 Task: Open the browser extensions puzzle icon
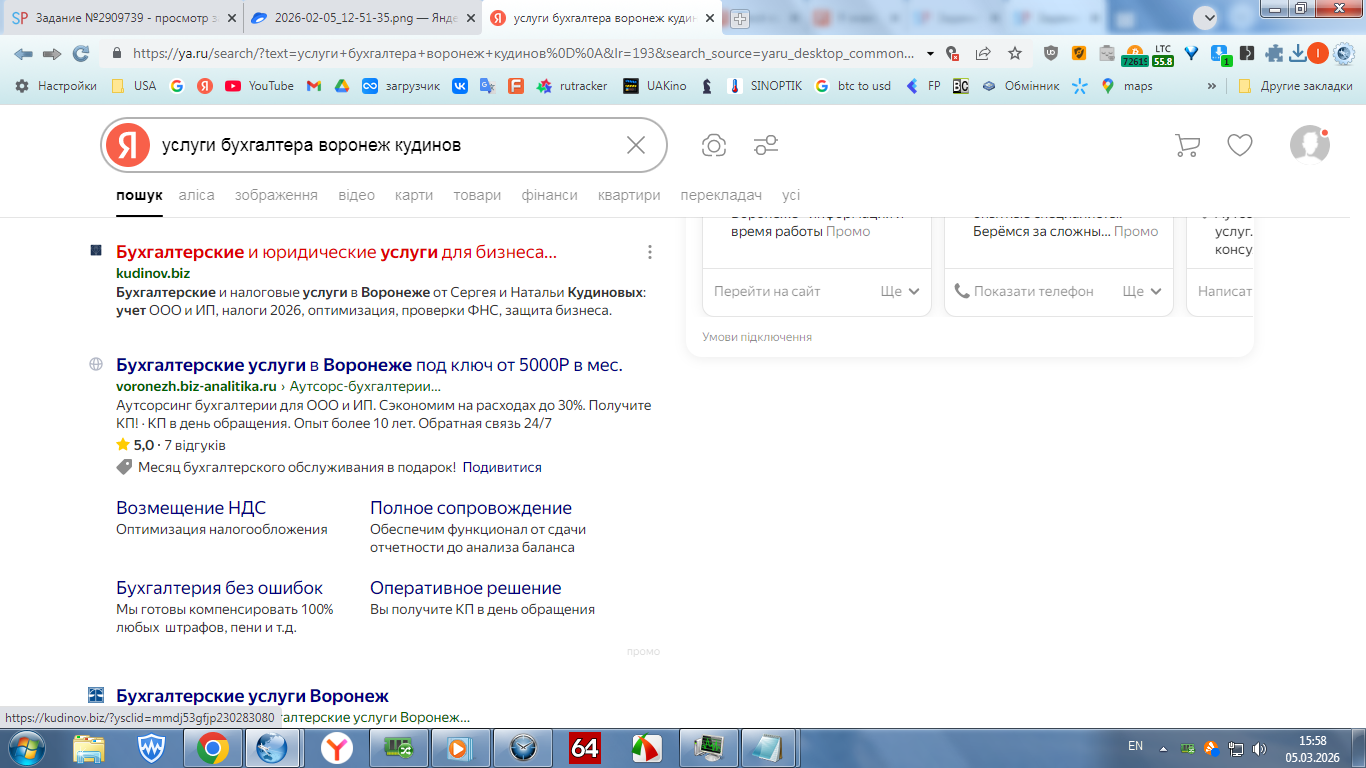pyautogui.click(x=1274, y=54)
